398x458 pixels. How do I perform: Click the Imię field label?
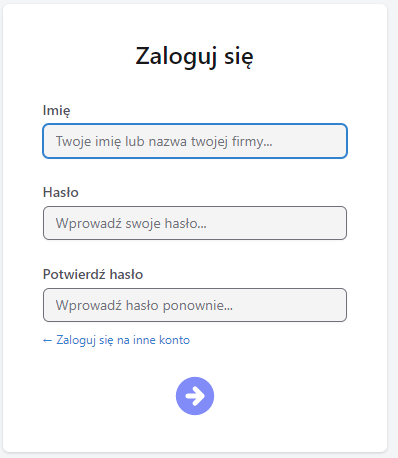(x=56, y=111)
